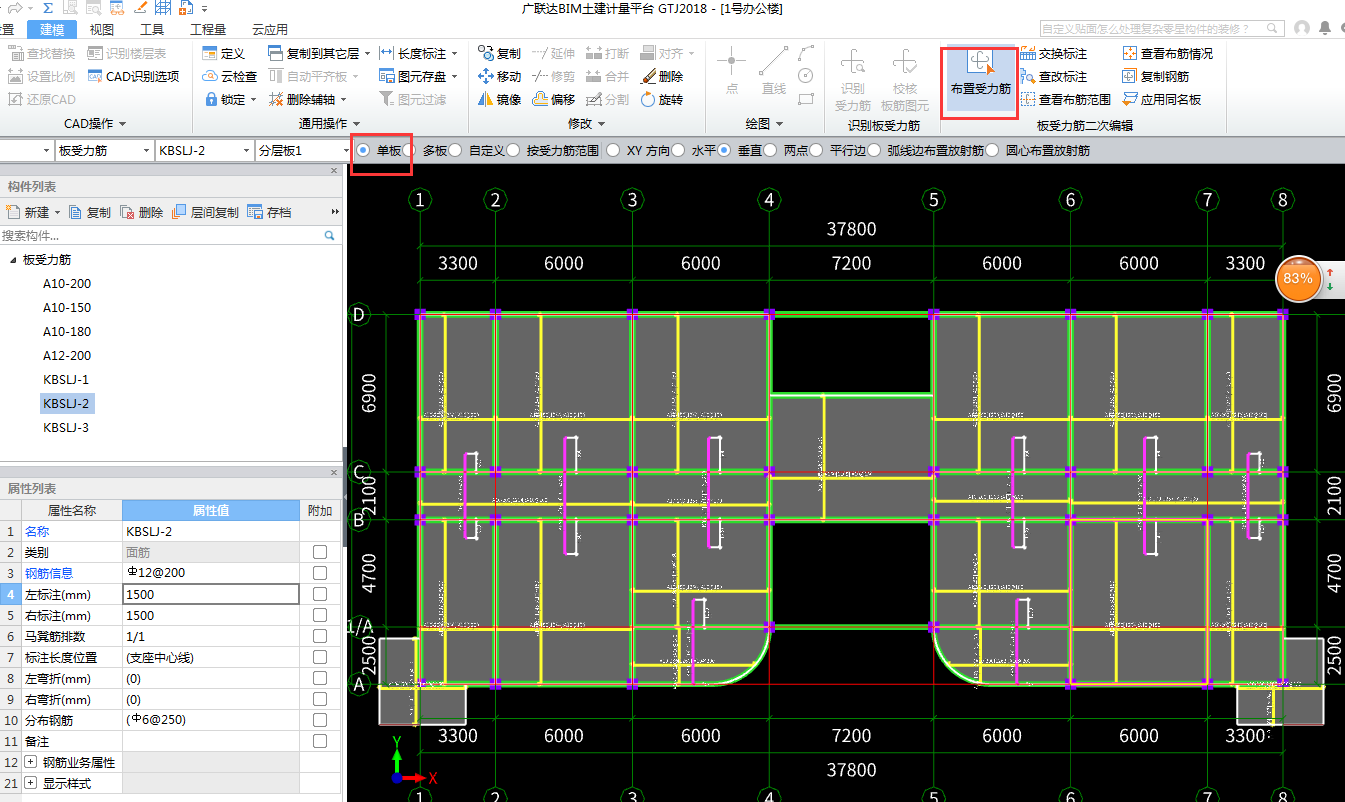Select A10-200 in the component tree
The height and width of the screenshot is (802, 1345).
tap(66, 284)
